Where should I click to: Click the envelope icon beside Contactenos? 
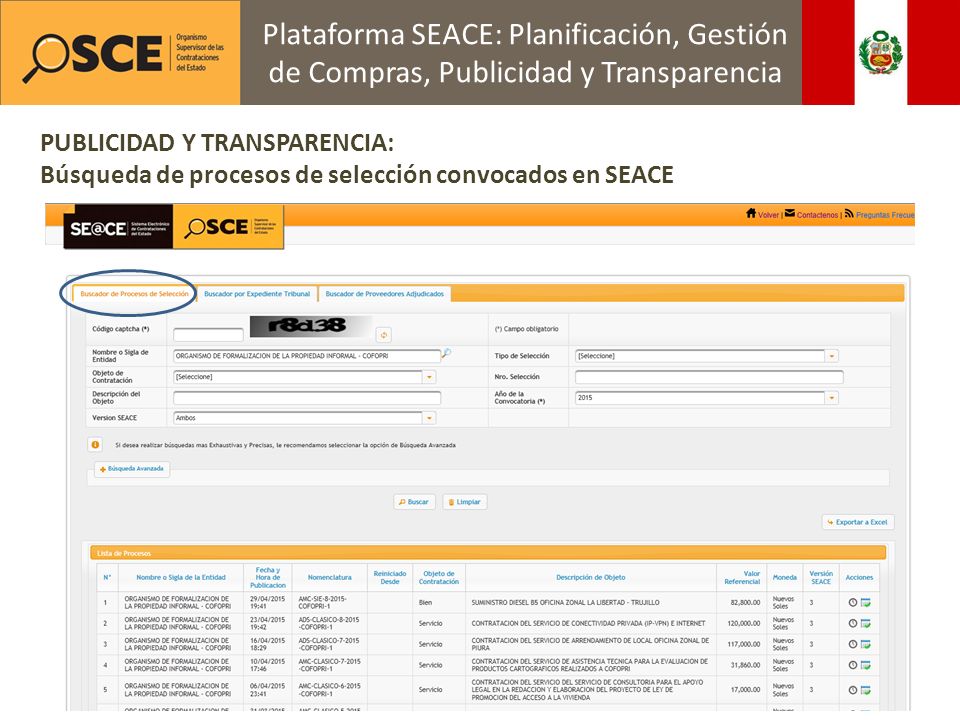click(790, 213)
